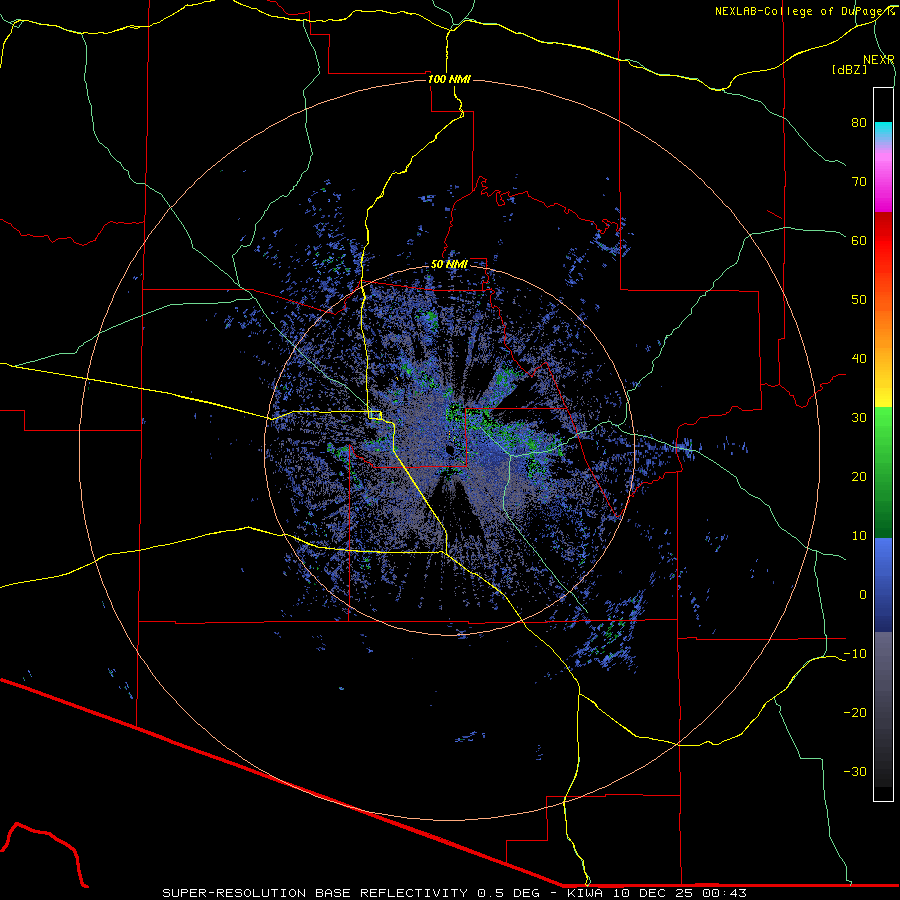
Task: Click the 50 value on the dBZ scale
Action: pyautogui.click(x=859, y=300)
